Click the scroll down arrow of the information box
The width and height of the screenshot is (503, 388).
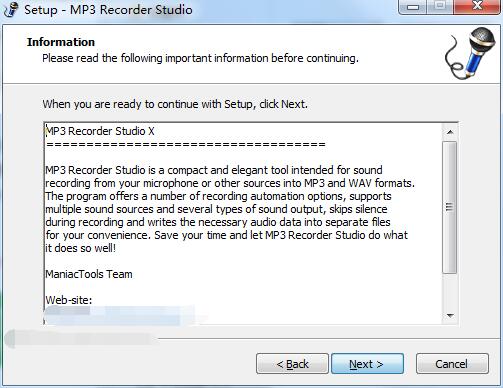450,315
